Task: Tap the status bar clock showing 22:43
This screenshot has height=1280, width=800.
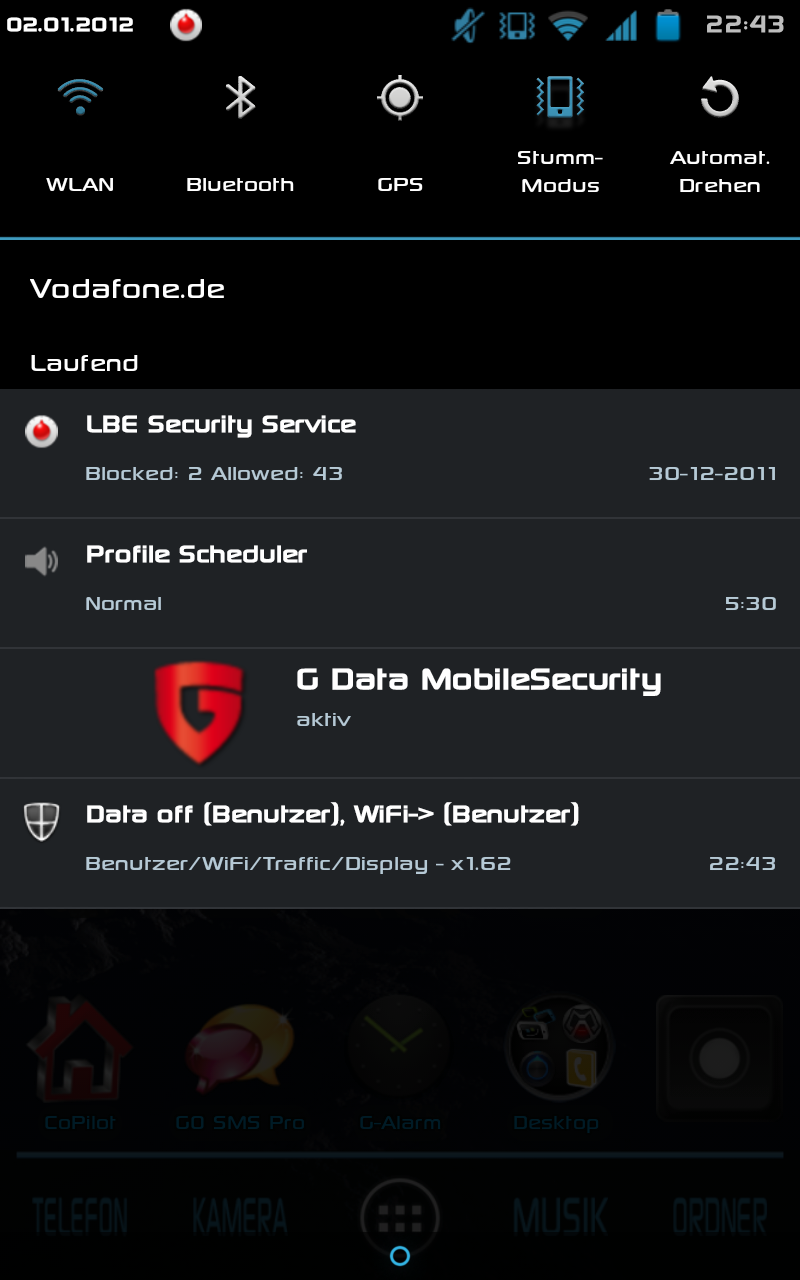Action: [745, 25]
